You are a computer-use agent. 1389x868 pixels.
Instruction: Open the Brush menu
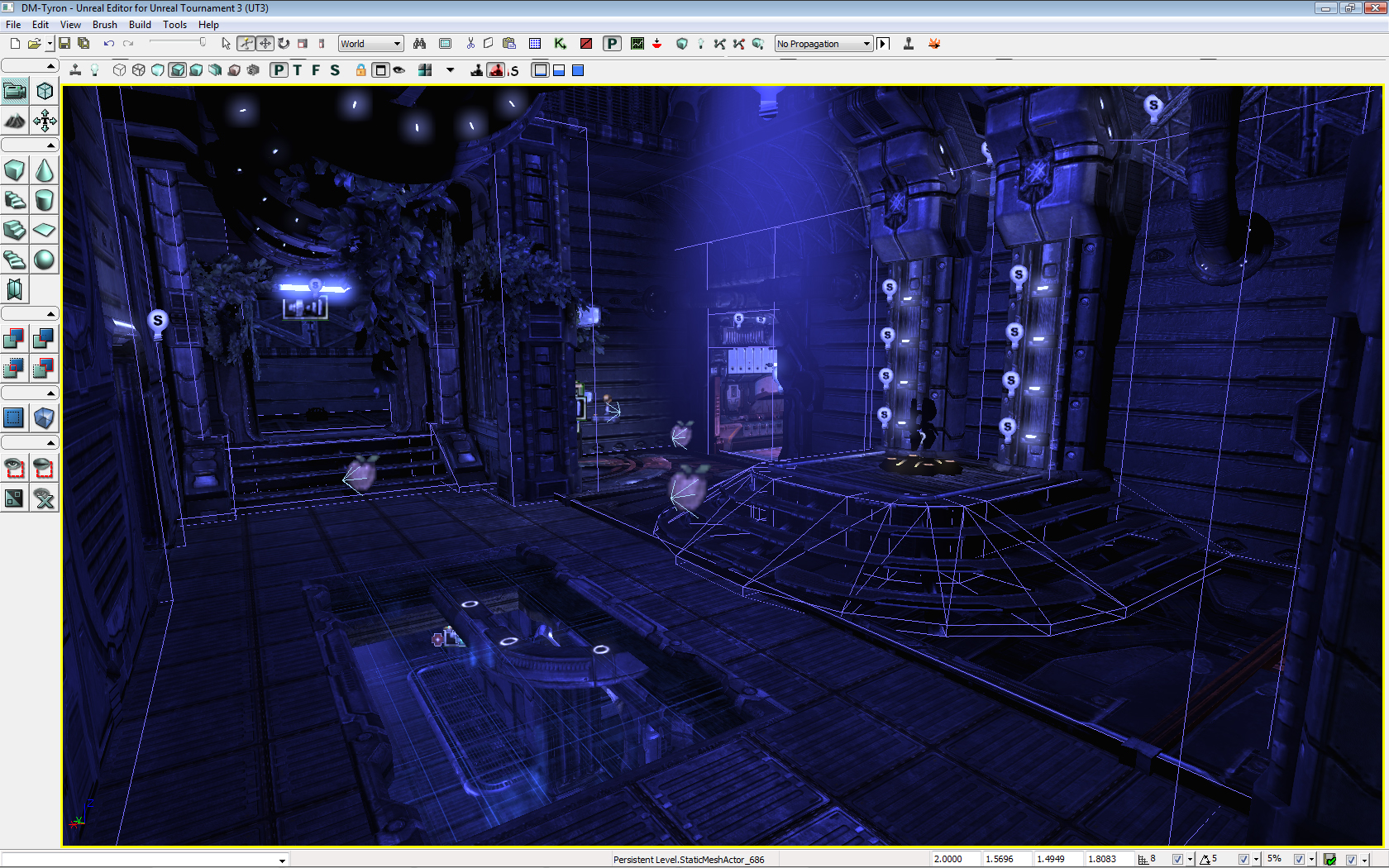[104, 25]
